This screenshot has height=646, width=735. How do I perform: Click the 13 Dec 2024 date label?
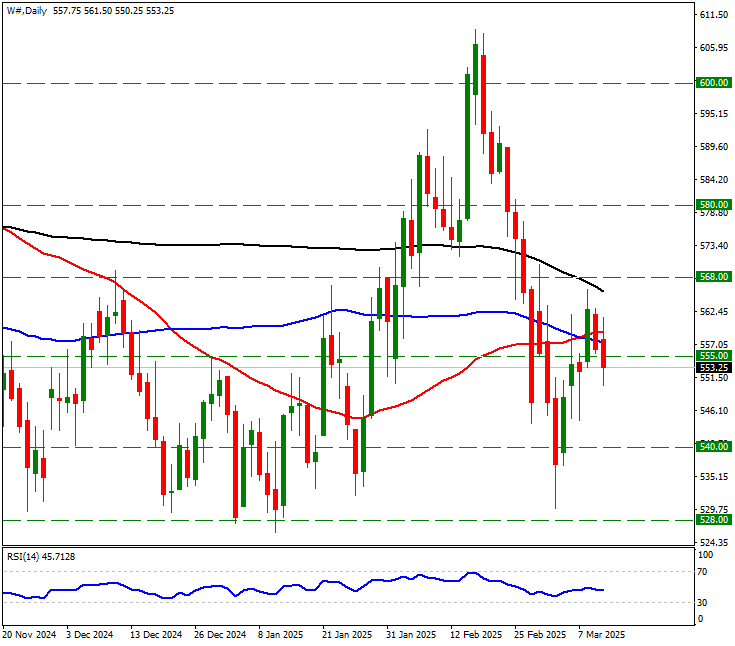(x=156, y=635)
